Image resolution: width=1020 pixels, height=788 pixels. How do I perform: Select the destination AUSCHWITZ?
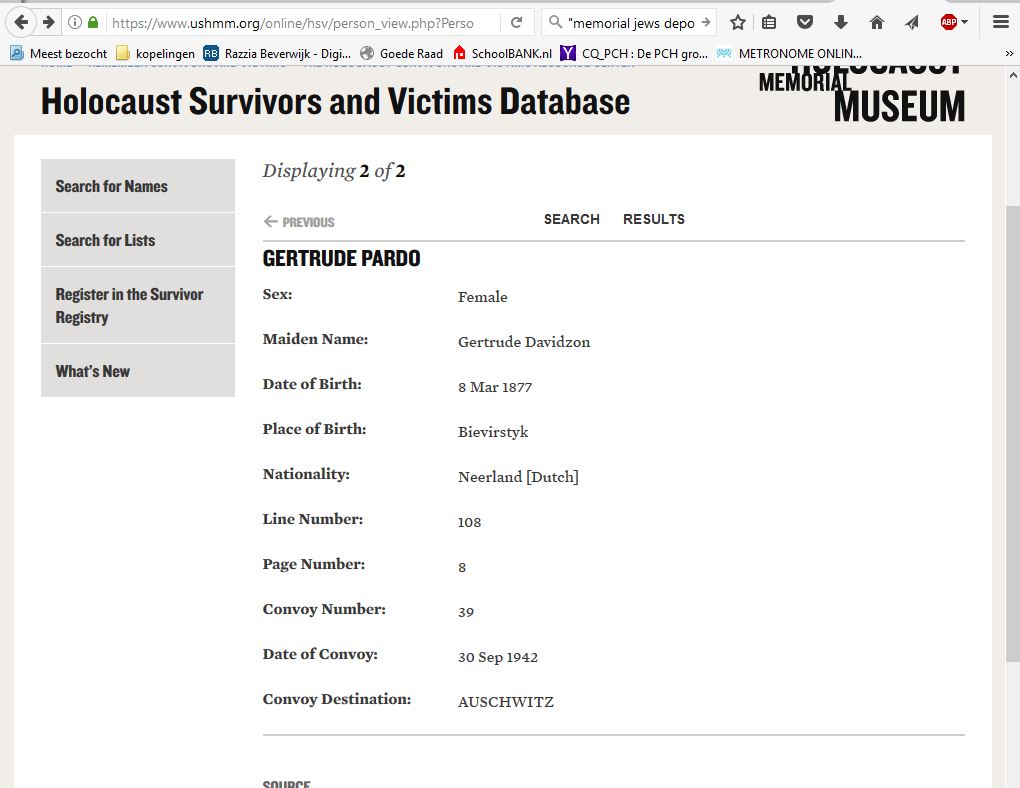pos(505,702)
